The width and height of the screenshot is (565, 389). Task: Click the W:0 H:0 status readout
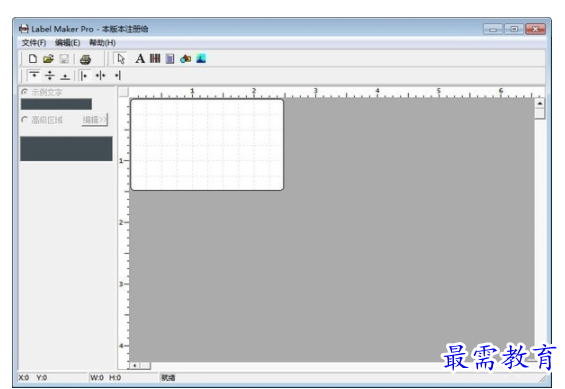coord(106,378)
